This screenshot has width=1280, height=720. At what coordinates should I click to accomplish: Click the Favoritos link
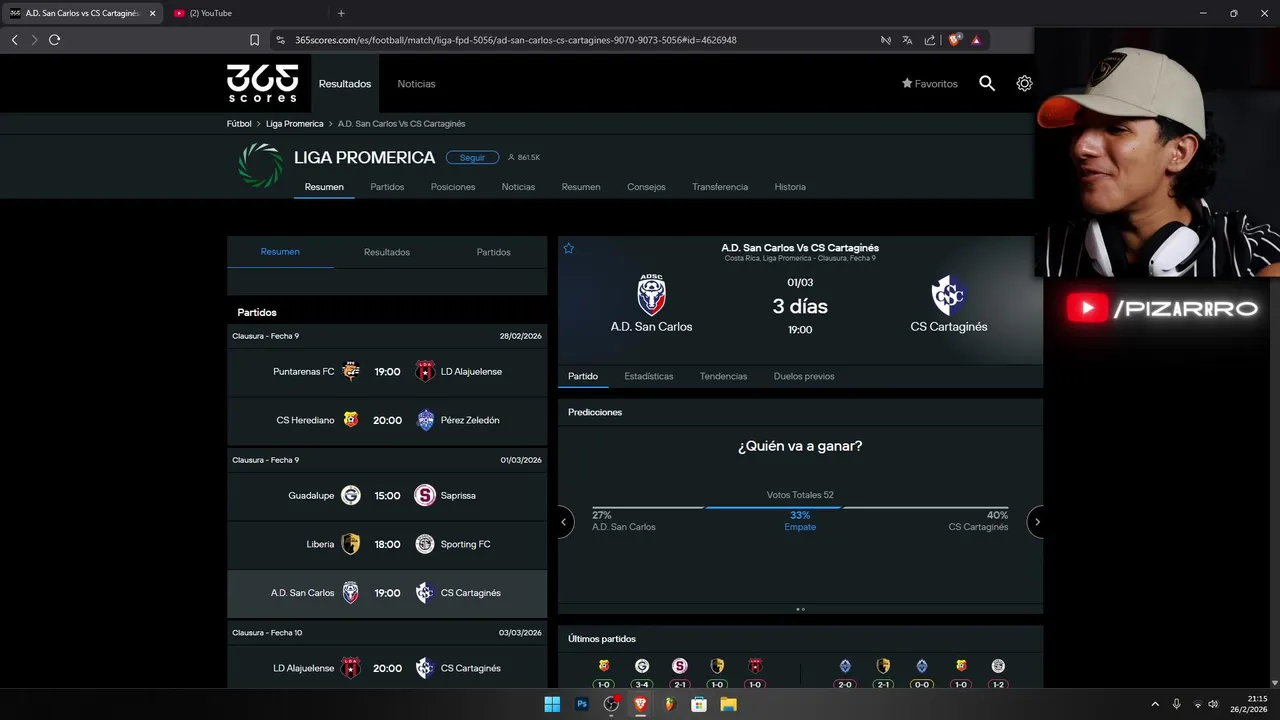point(930,84)
